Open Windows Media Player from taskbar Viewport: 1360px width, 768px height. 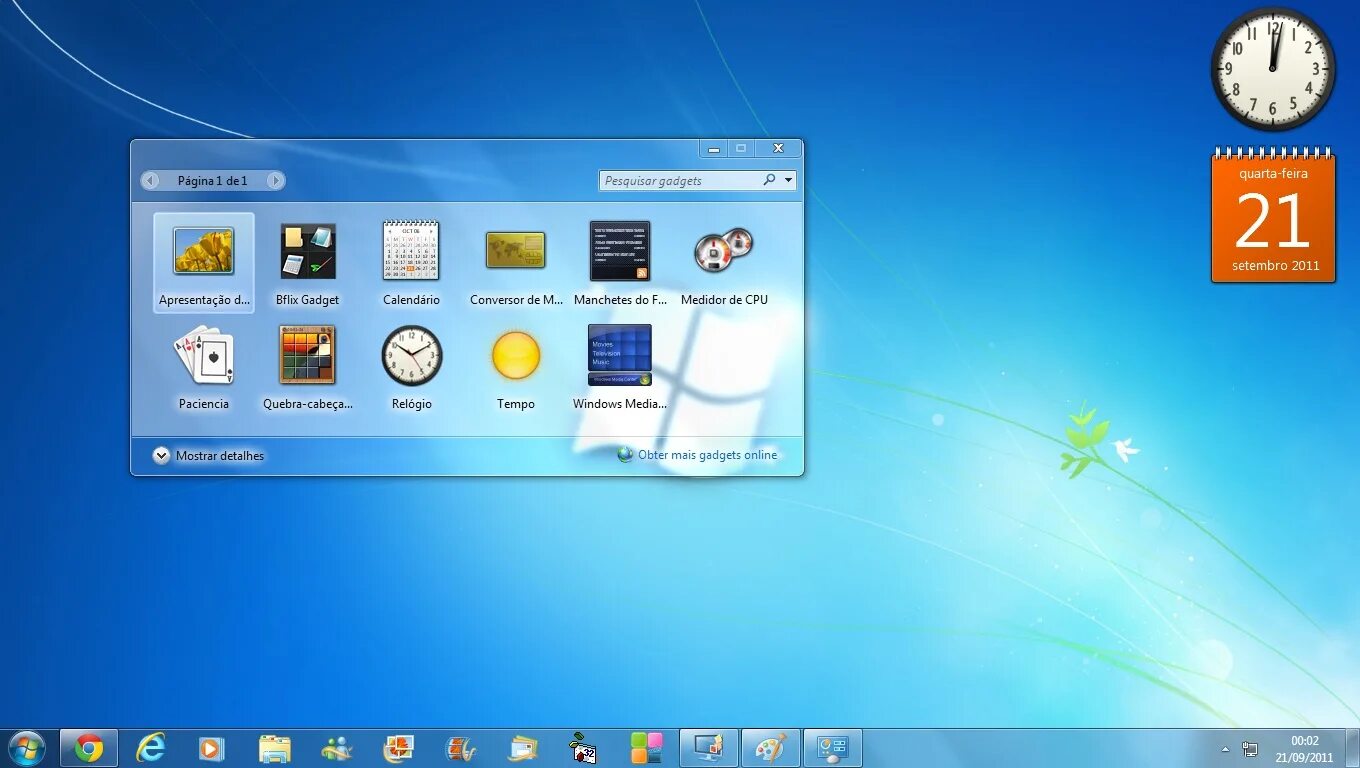click(211, 748)
